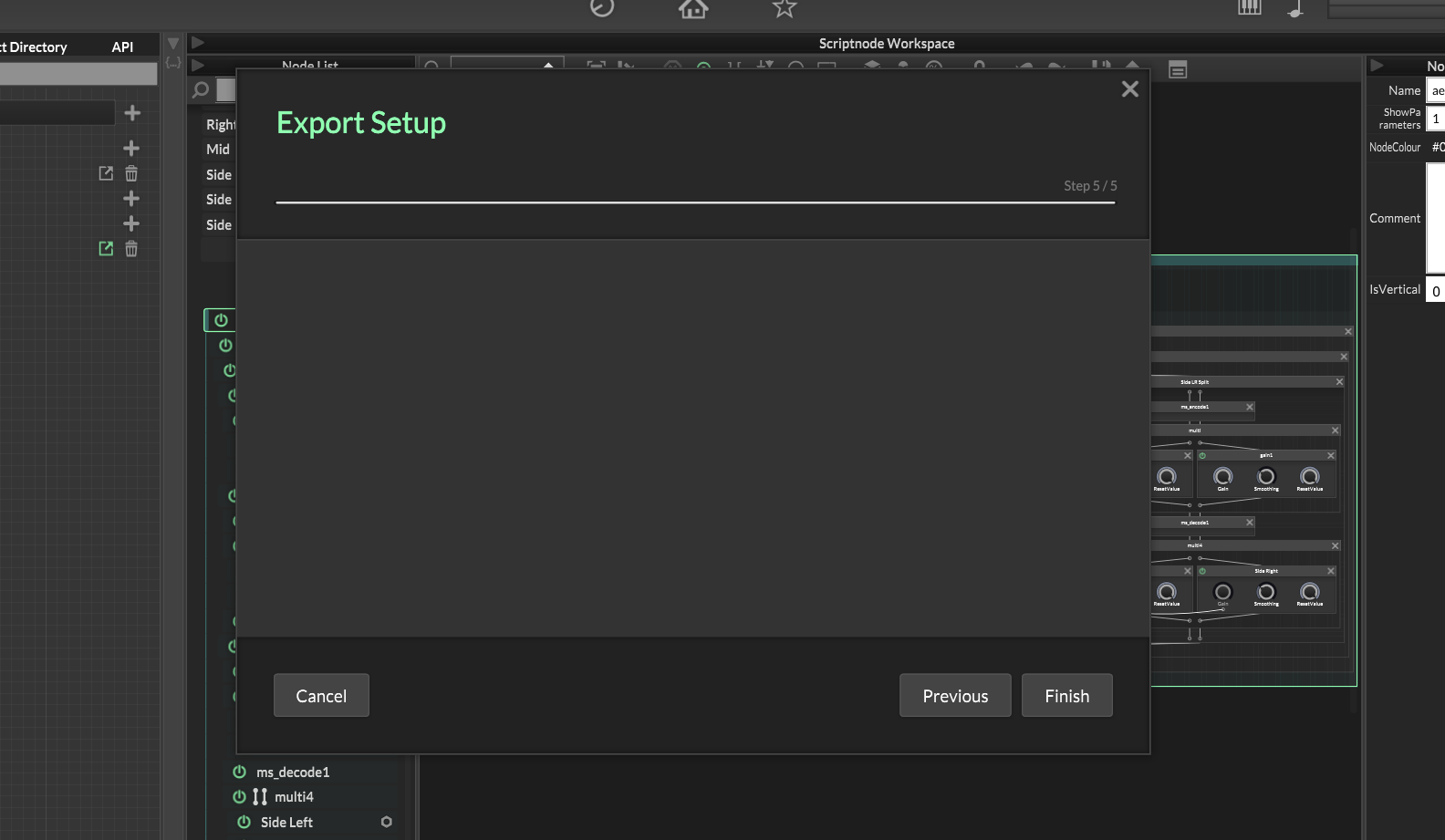
Task: Remove the Side Right node via X
Action: [x=1331, y=571]
